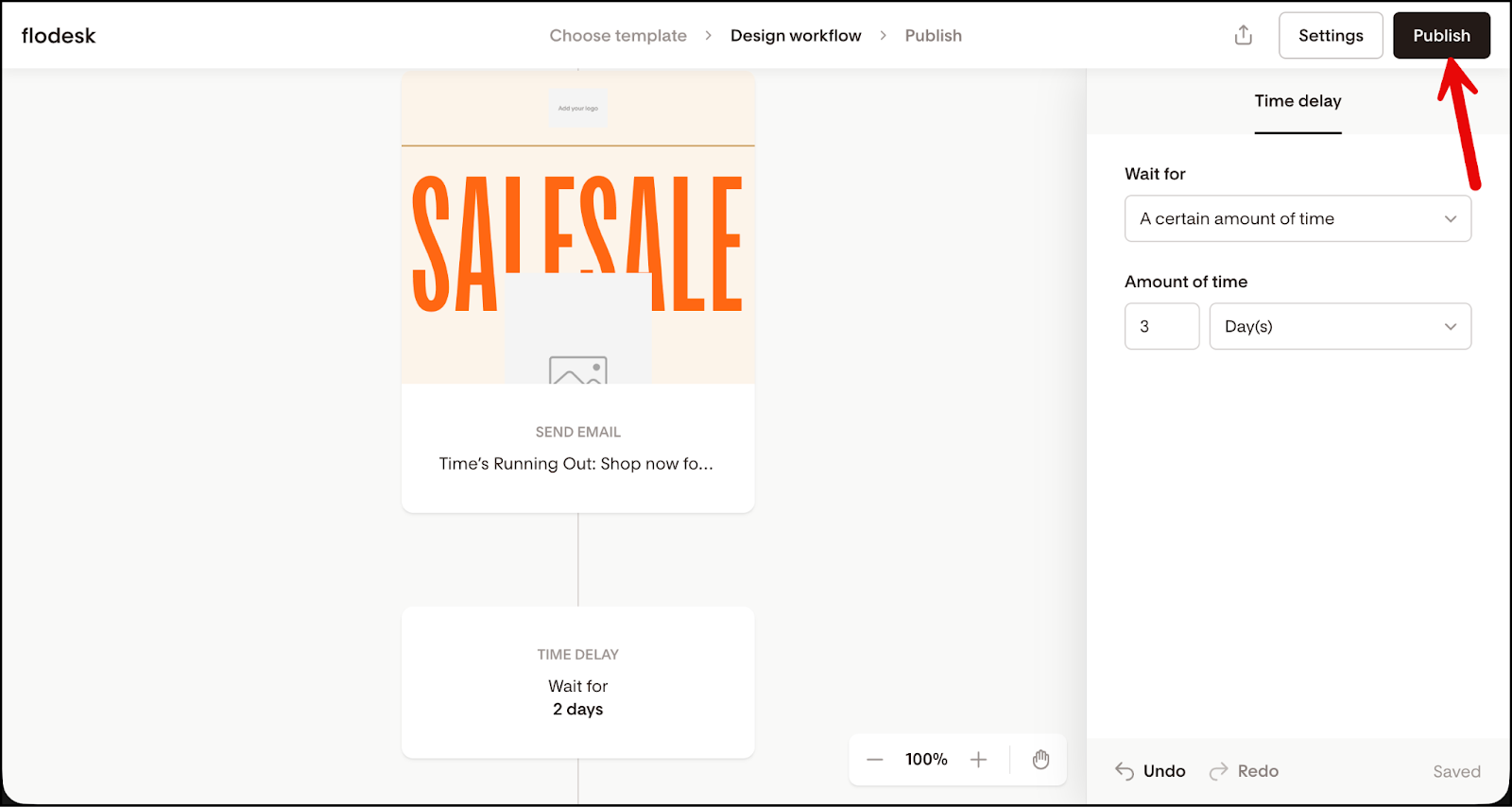Select the Send Email step card
This screenshot has height=807, width=1512.
577,449
